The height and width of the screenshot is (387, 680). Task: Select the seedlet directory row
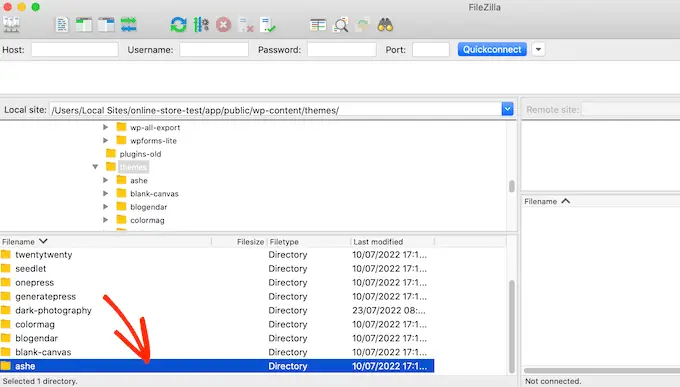tap(217, 269)
